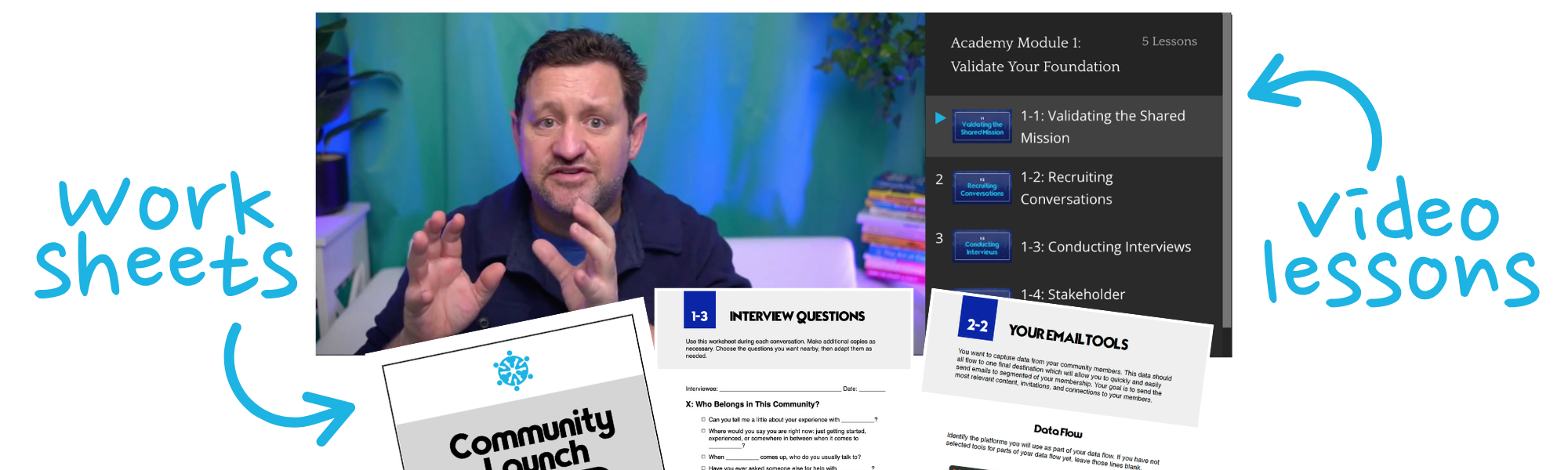
Task: Click the playlist vertical scrollbar
Action: point(1227,171)
